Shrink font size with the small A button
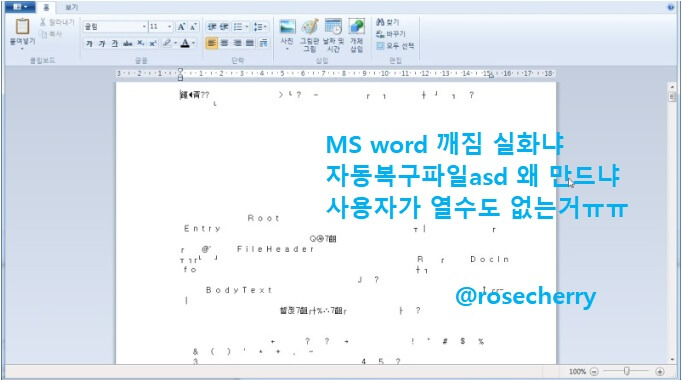Image resolution: width=682 pixels, height=380 pixels. pyautogui.click(x=194, y=27)
